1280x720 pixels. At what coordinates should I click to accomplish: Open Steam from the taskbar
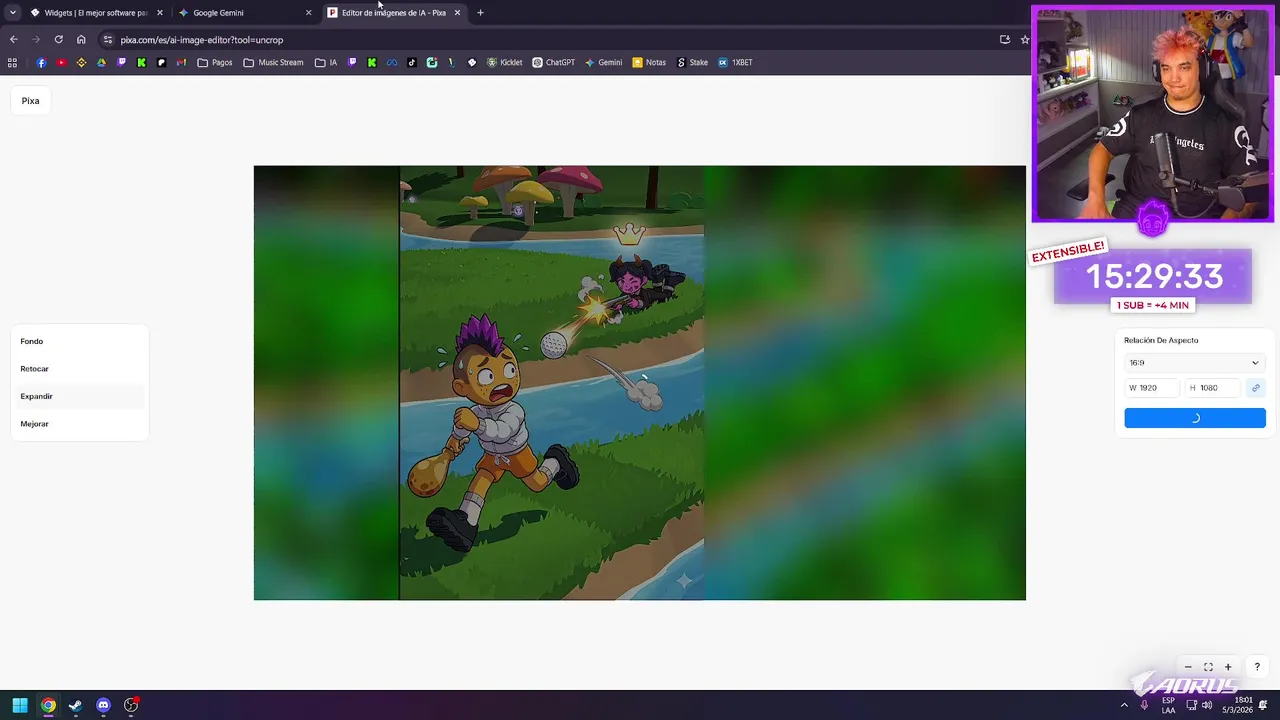click(x=75, y=705)
